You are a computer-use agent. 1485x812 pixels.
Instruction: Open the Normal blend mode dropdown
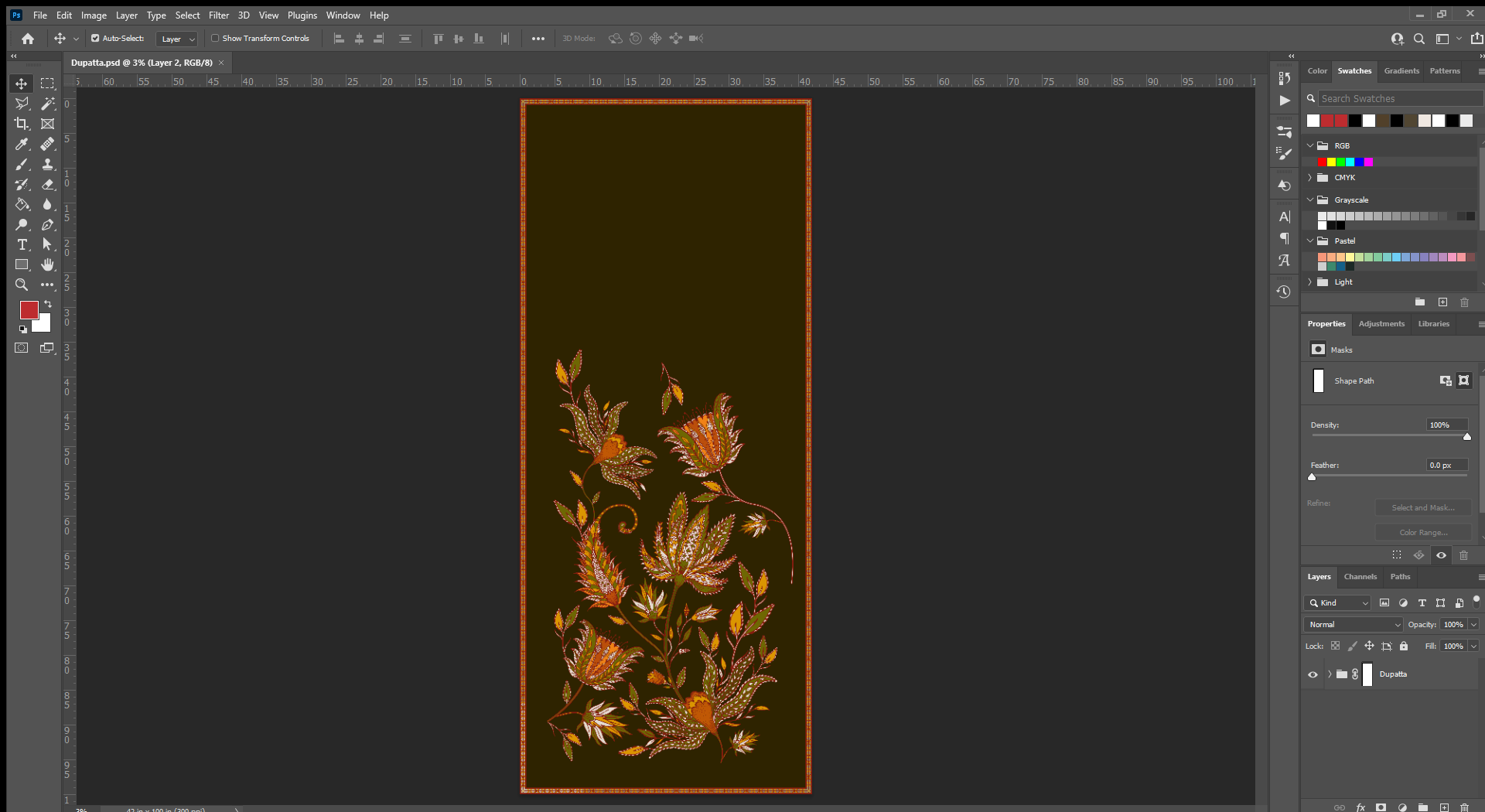pos(1354,624)
